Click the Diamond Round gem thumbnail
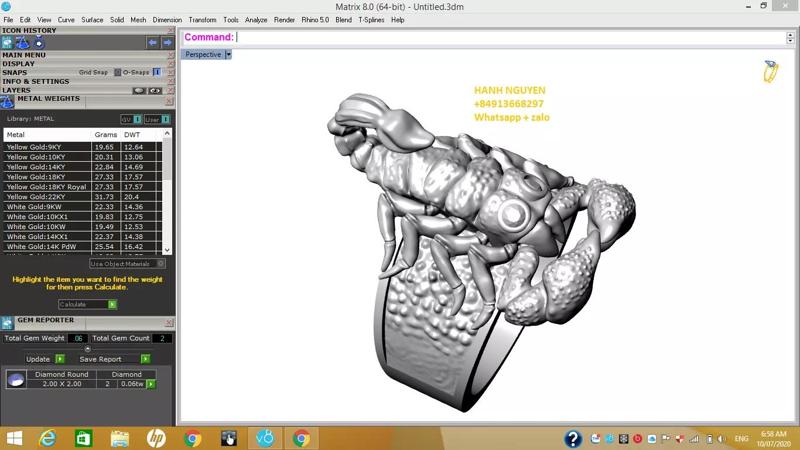Viewport: 800px width, 450px height. 16,379
